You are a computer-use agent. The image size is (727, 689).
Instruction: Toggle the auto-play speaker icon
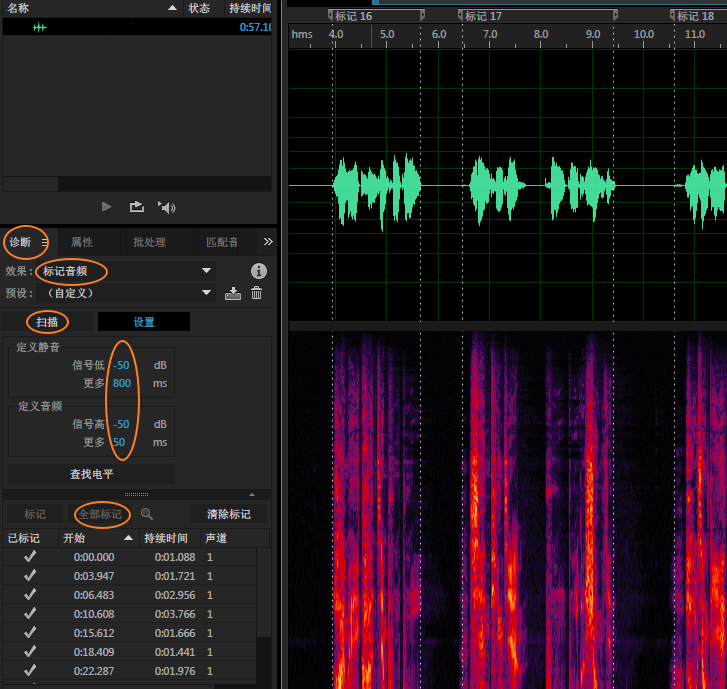pyautogui.click(x=166, y=207)
